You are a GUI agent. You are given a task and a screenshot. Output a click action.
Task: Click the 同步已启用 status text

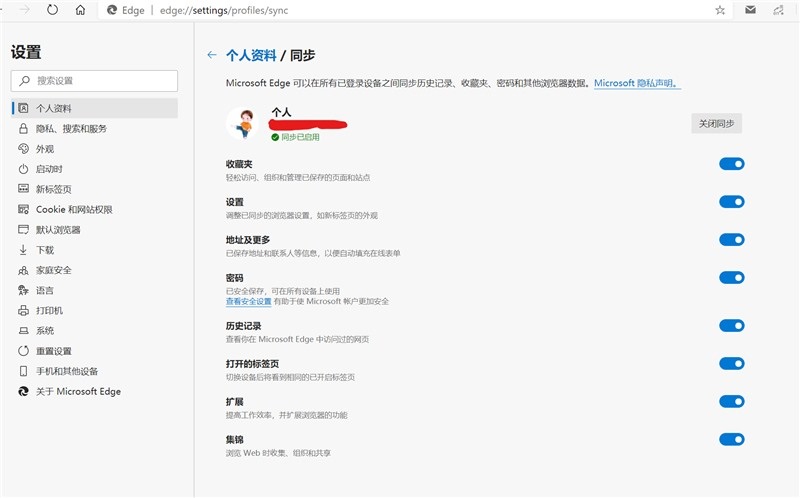point(301,137)
